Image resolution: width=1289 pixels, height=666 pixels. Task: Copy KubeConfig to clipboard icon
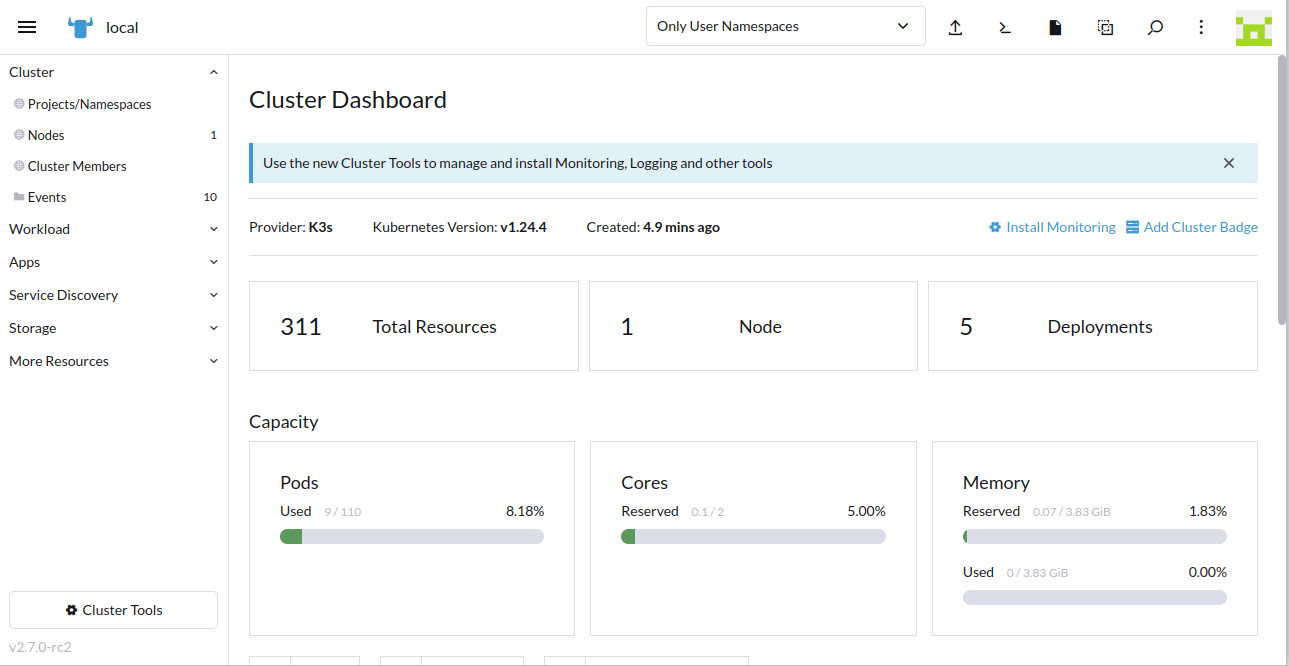coord(1105,28)
